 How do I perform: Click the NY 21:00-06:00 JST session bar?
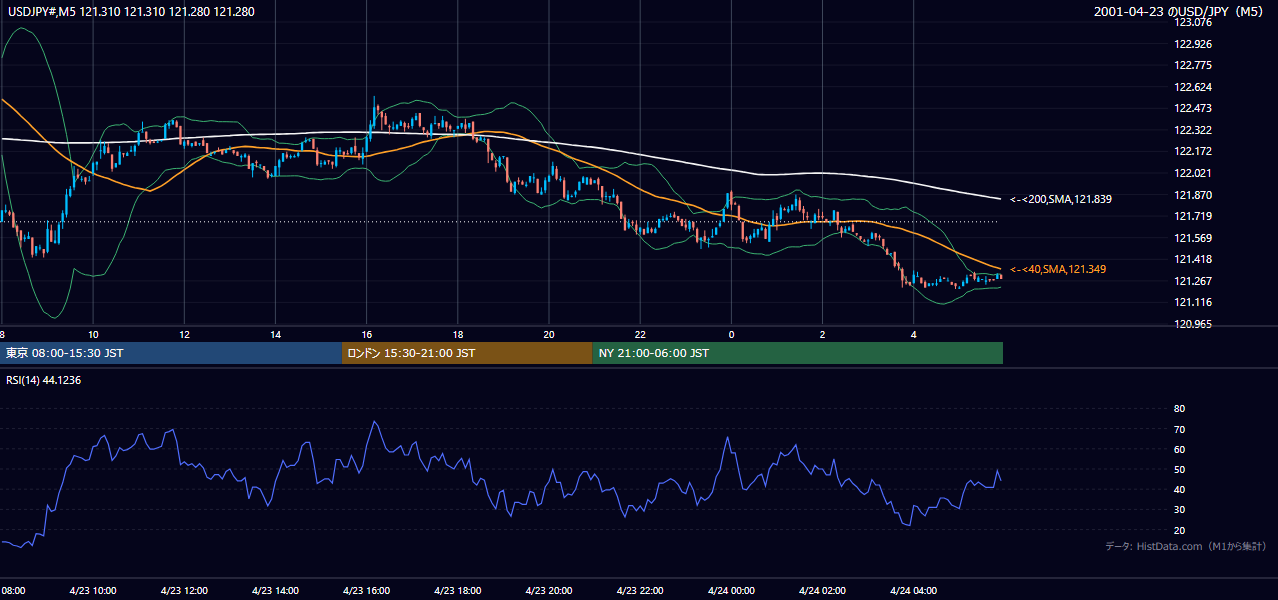tap(798, 353)
